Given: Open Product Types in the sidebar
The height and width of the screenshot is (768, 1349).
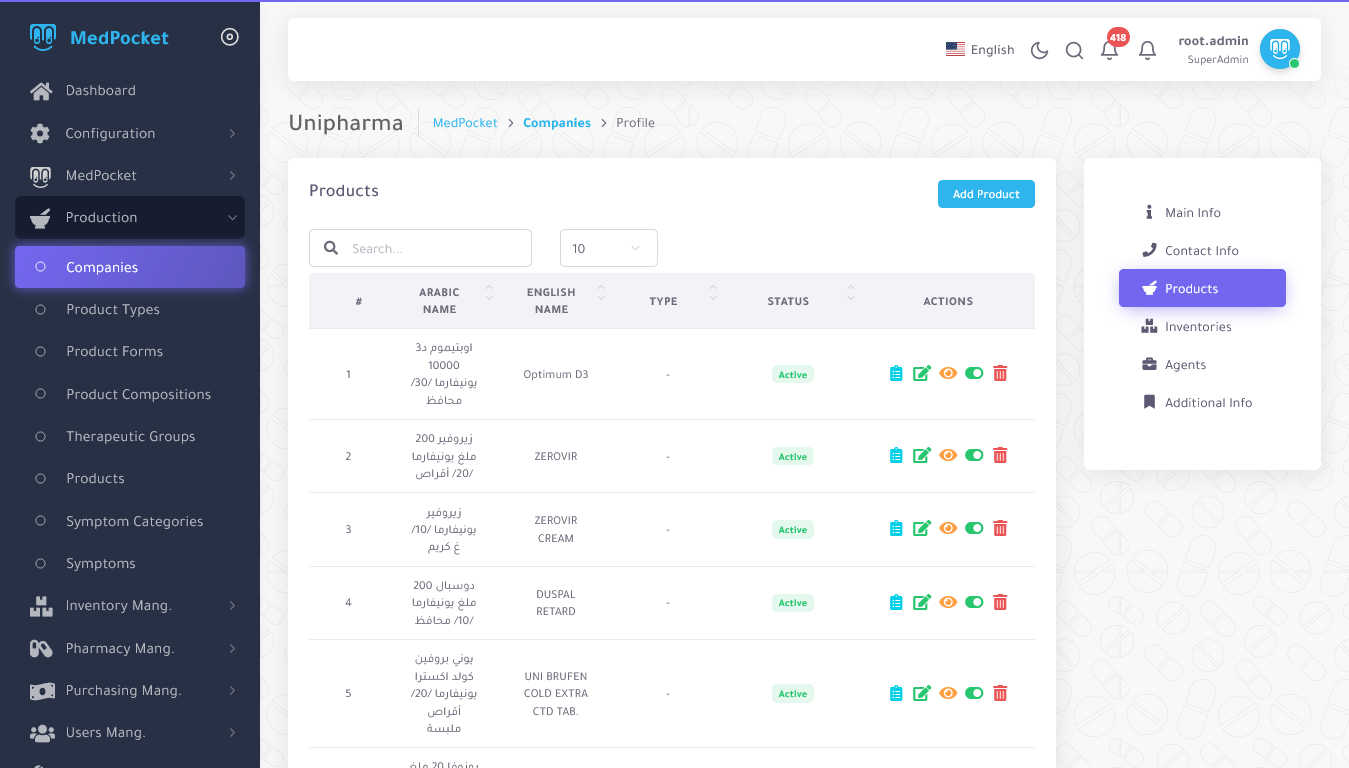Looking at the screenshot, I should click(113, 309).
